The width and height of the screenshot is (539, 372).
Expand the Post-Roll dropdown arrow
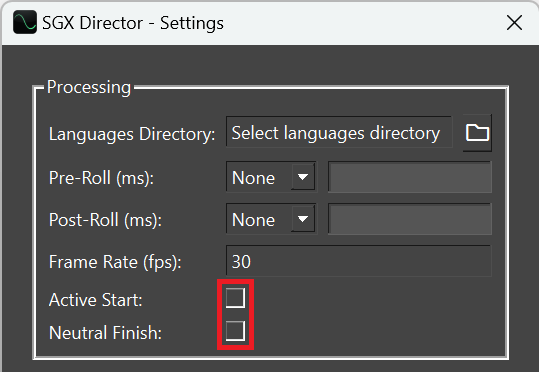click(x=303, y=219)
